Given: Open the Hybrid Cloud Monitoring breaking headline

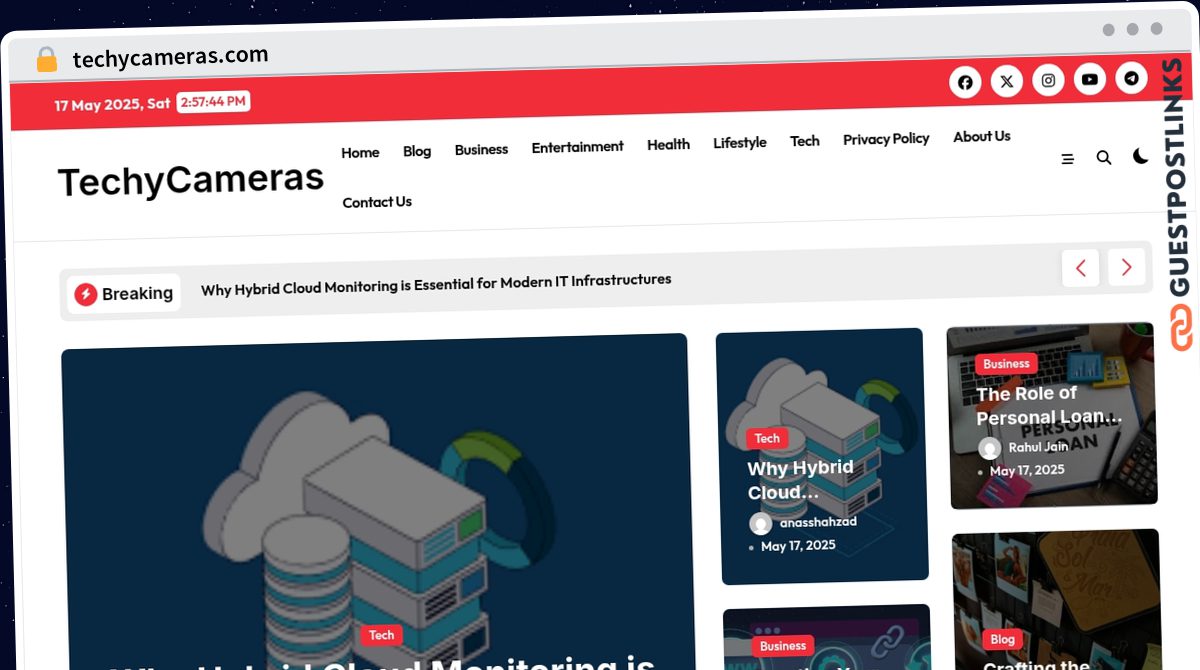Looking at the screenshot, I should pyautogui.click(x=436, y=284).
